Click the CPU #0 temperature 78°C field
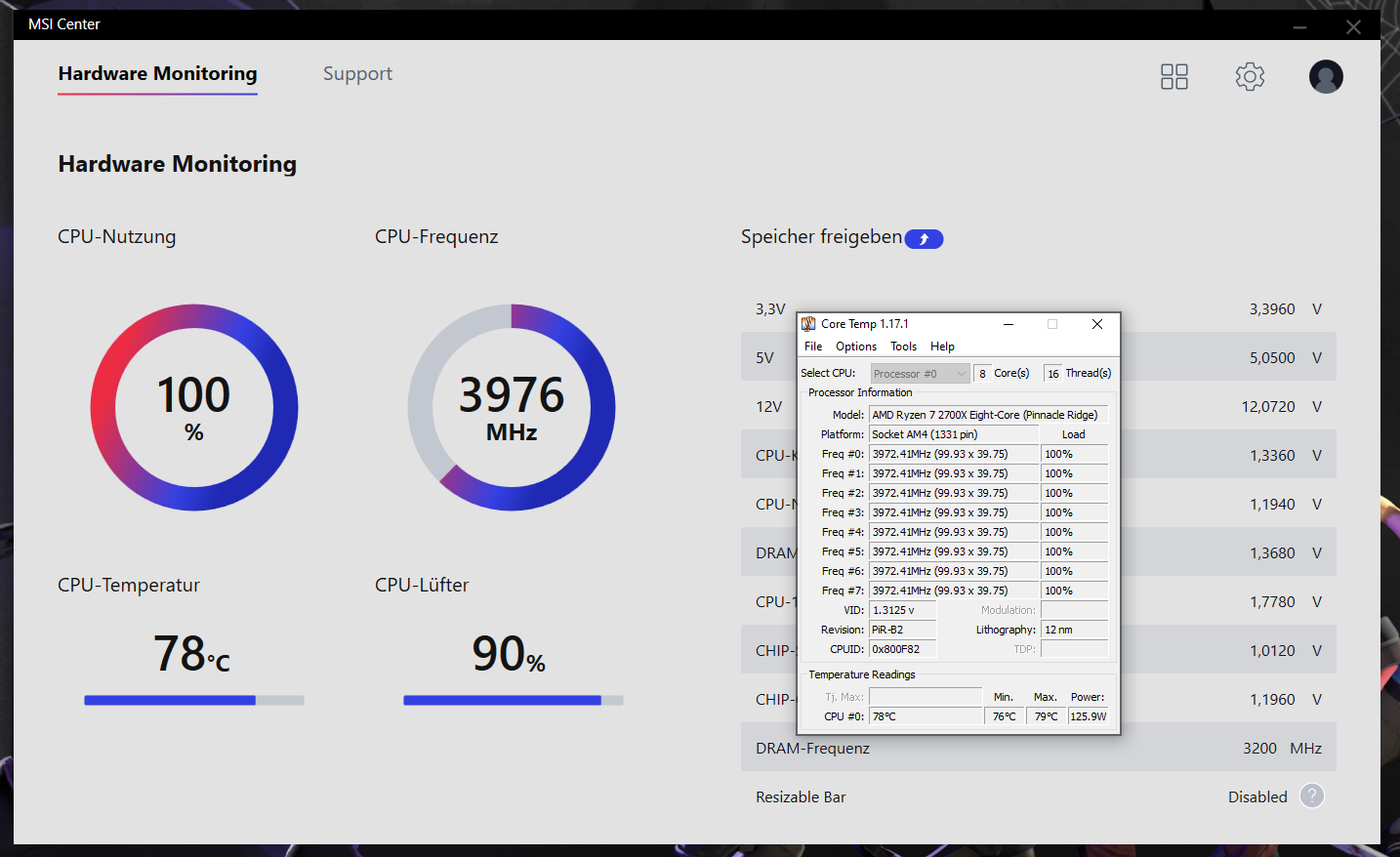1400x857 pixels. [926, 716]
